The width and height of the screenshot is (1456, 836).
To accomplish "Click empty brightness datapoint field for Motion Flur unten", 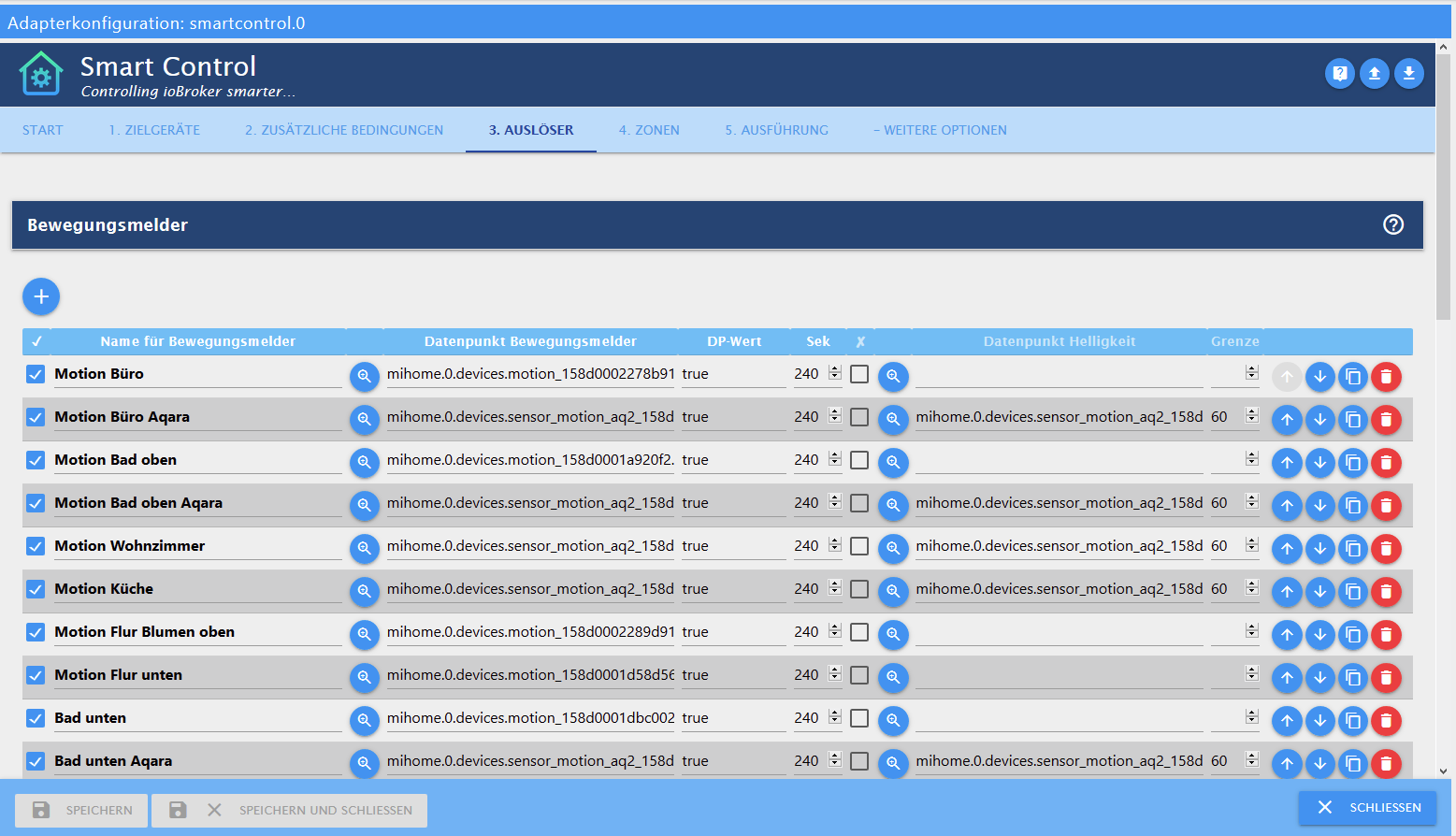I will tap(1059, 675).
